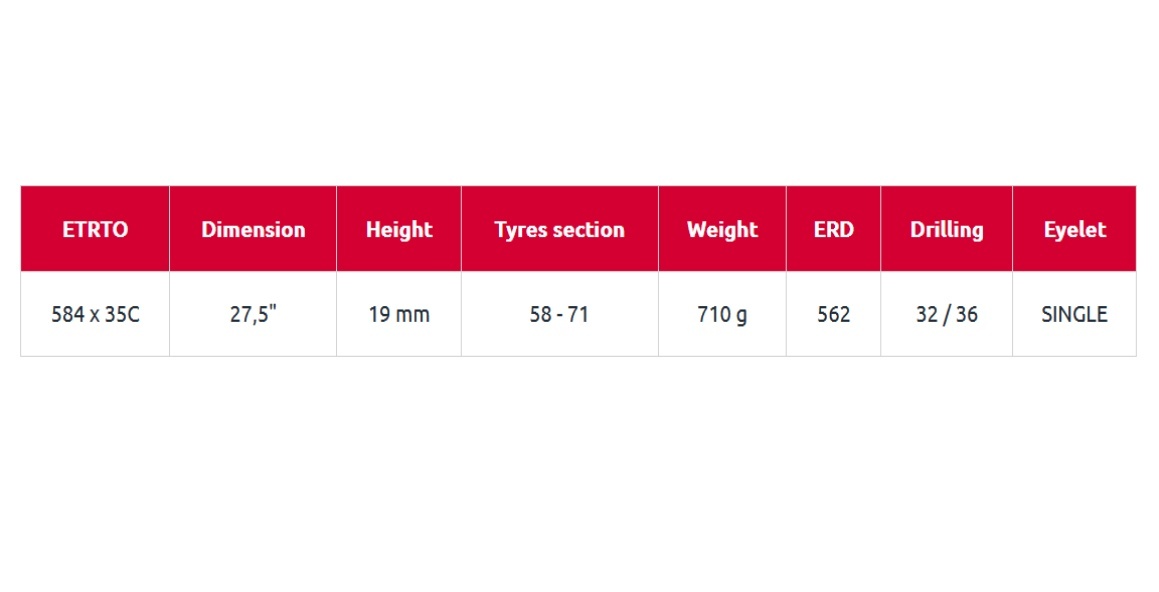Select the 27,5" dimension value
Image resolution: width=1159 pixels, height=592 pixels.
point(253,314)
